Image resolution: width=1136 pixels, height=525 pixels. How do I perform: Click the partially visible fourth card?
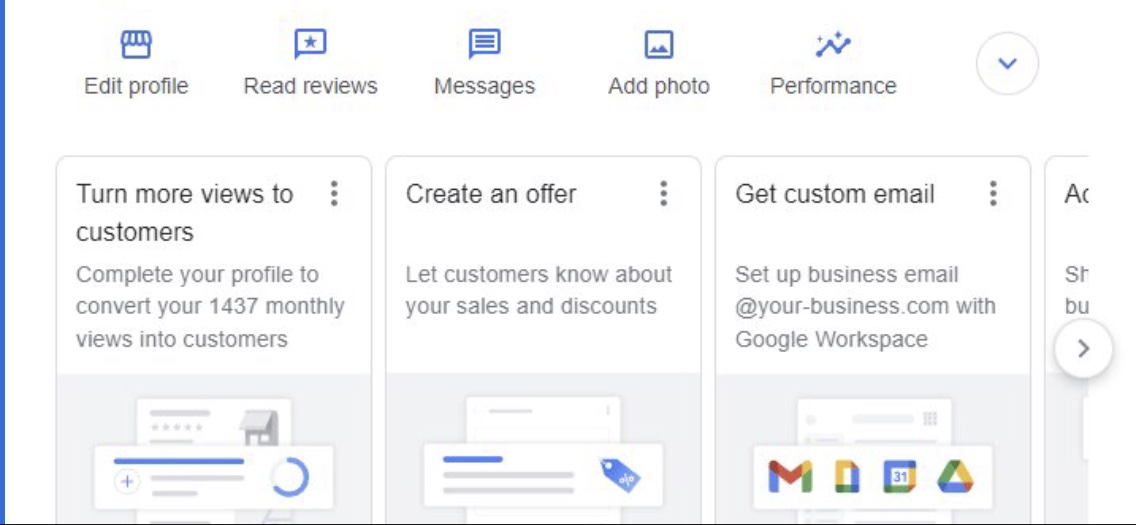click(1068, 250)
